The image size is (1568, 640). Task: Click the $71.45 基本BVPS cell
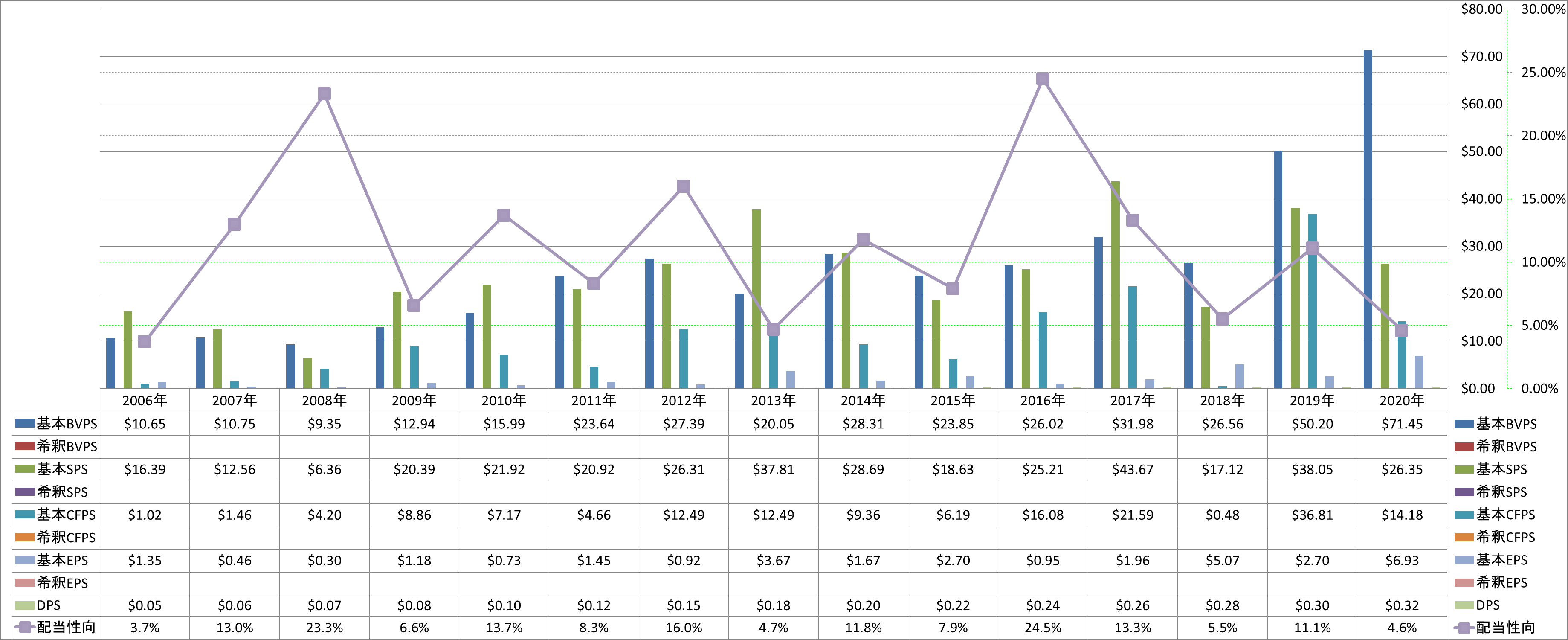[x=1402, y=424]
